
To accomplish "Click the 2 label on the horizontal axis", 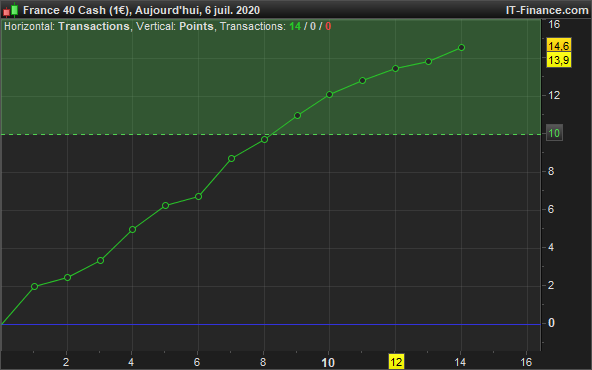I will tap(66, 362).
